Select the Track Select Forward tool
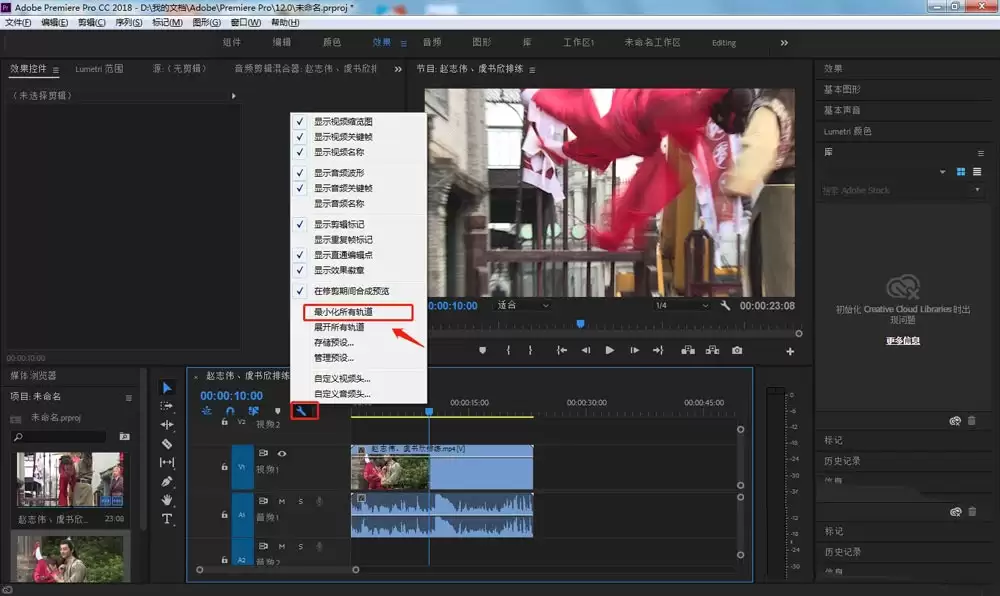The height and width of the screenshot is (596, 1000). tap(167, 406)
